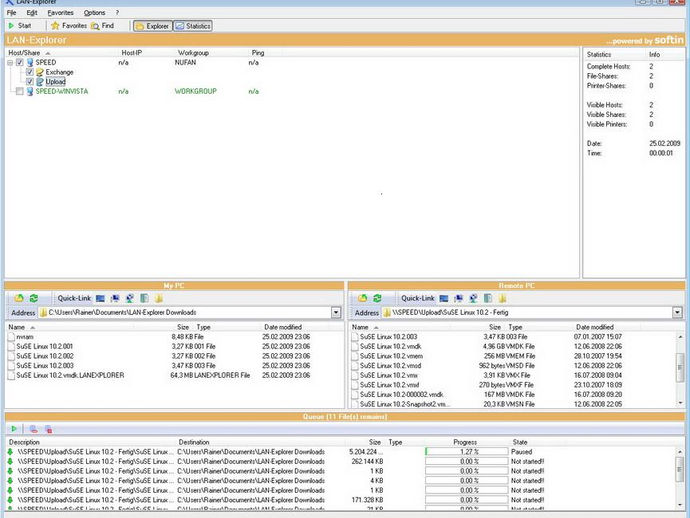Uncheck the Upload share checkbox
Screen dimensions: 690x518
click(29, 81)
